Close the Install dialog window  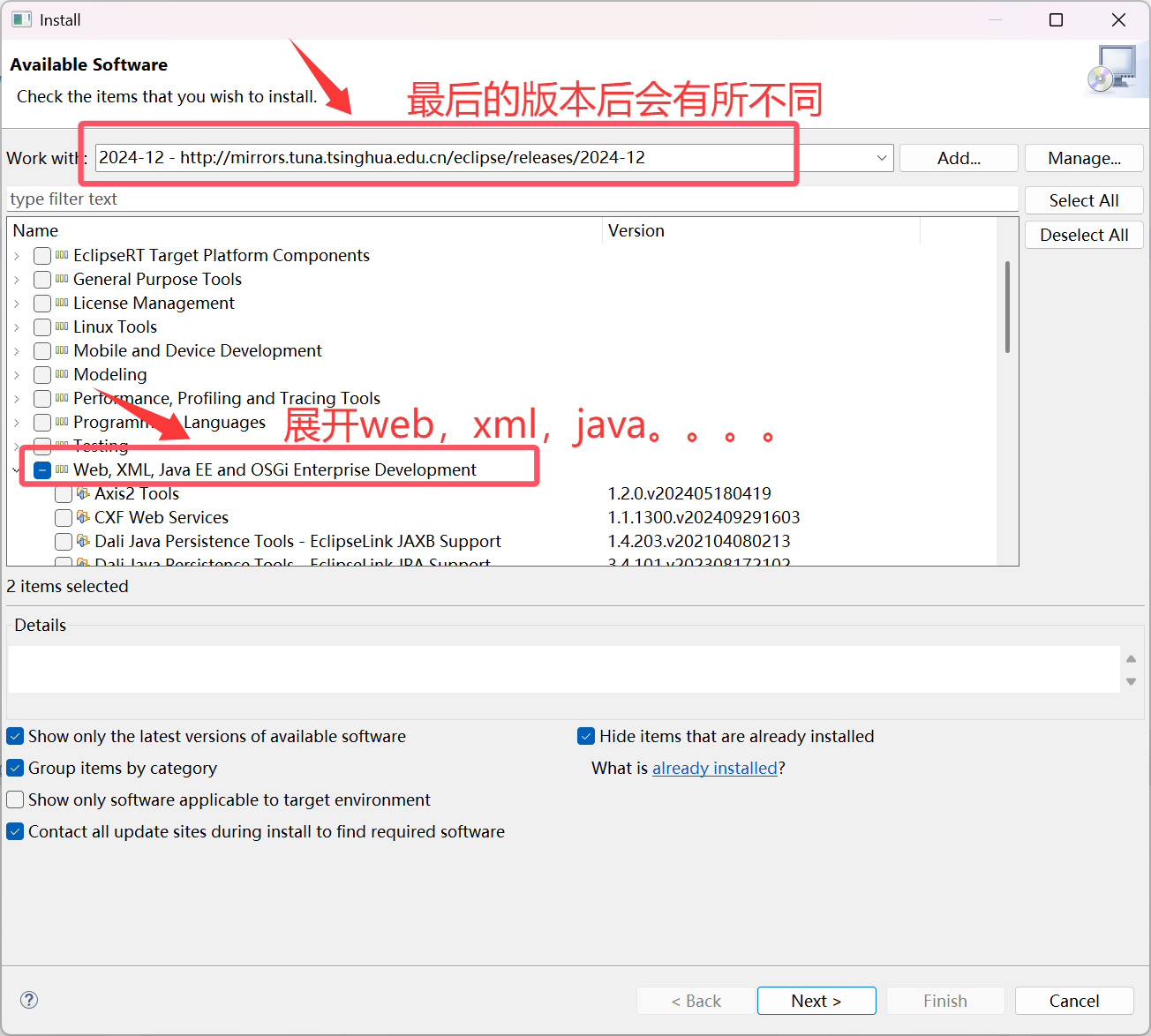(x=1118, y=19)
